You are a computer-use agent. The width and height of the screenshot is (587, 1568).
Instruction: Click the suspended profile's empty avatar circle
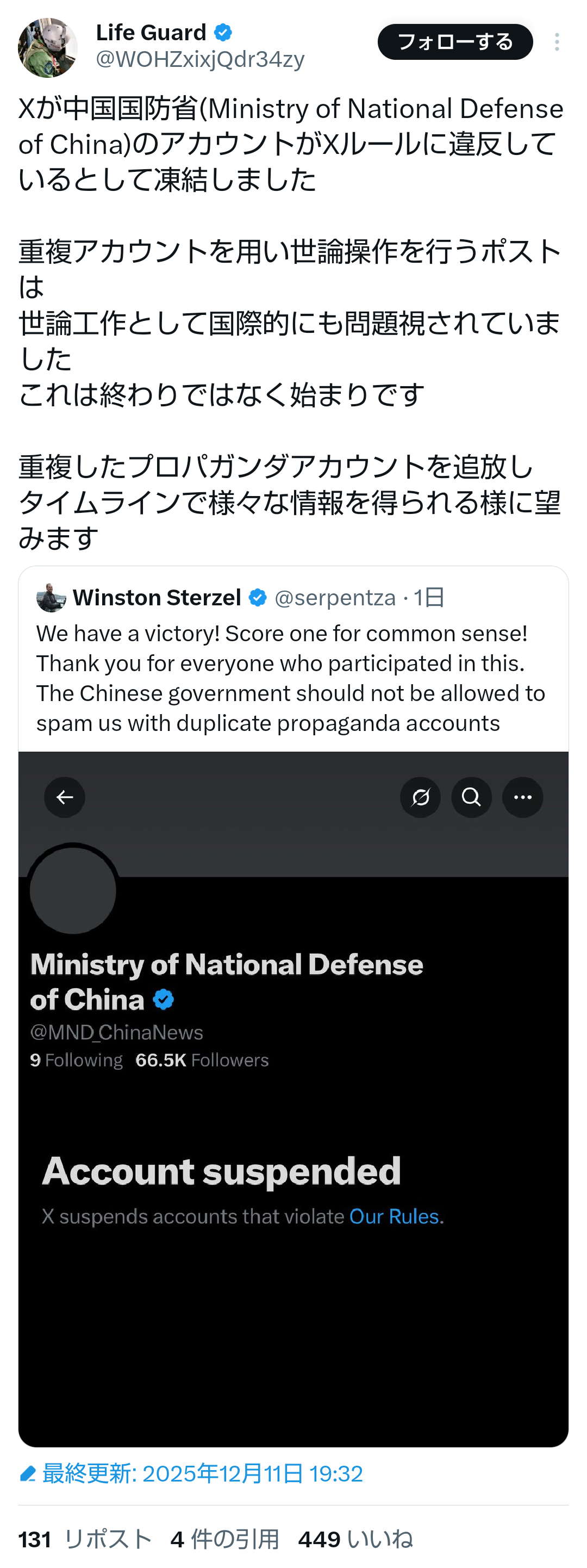(x=73, y=890)
